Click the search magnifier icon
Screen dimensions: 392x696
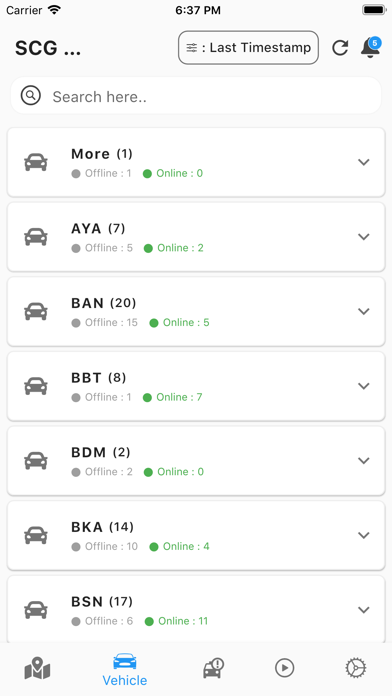[x=31, y=95]
